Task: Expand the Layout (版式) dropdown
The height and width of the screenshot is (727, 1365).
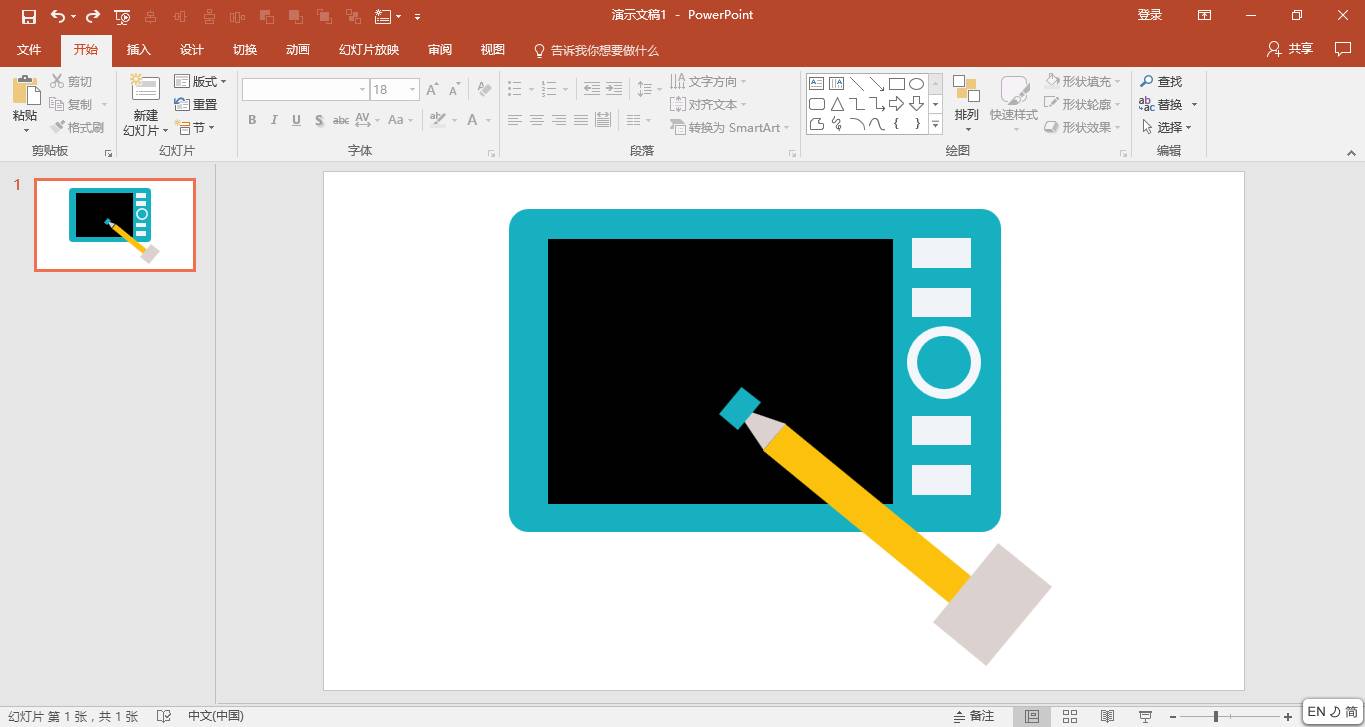Action: pyautogui.click(x=200, y=81)
